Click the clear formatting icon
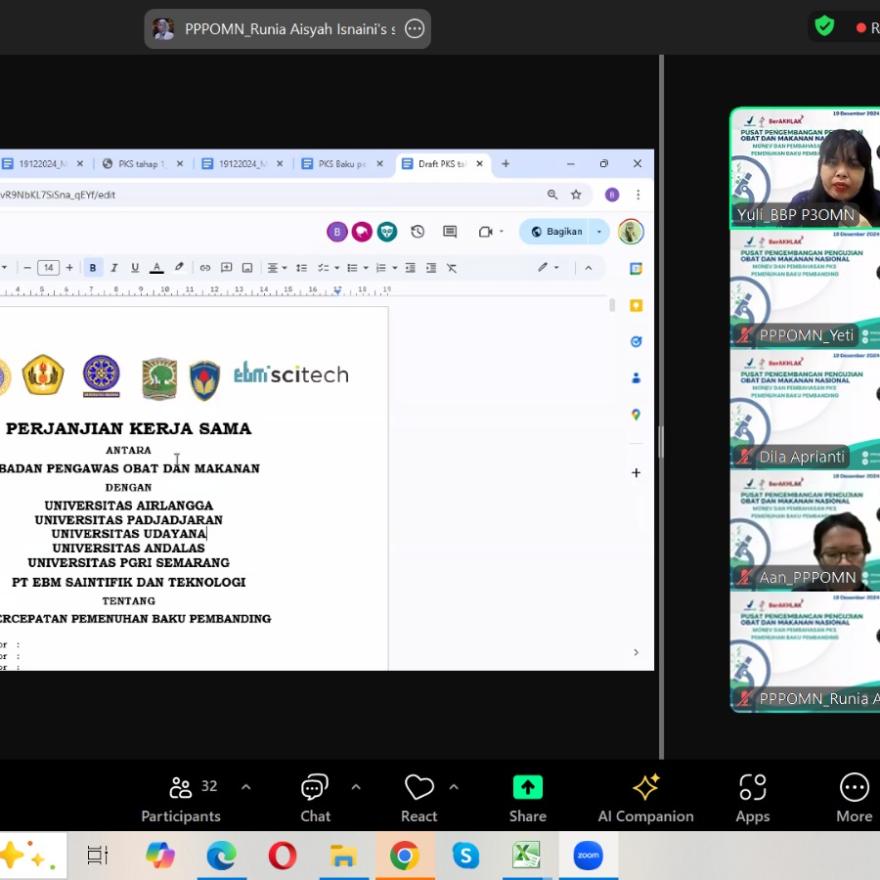Viewport: 880px width, 880px height. [452, 268]
